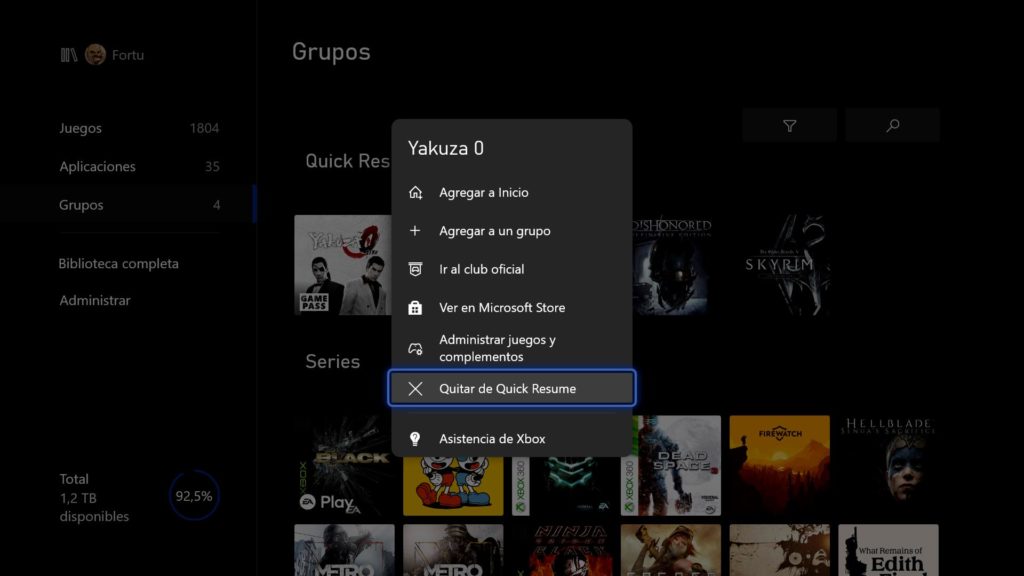Select the Ninja Gaiden Black tile
This screenshot has width=1024, height=576.
click(x=562, y=550)
